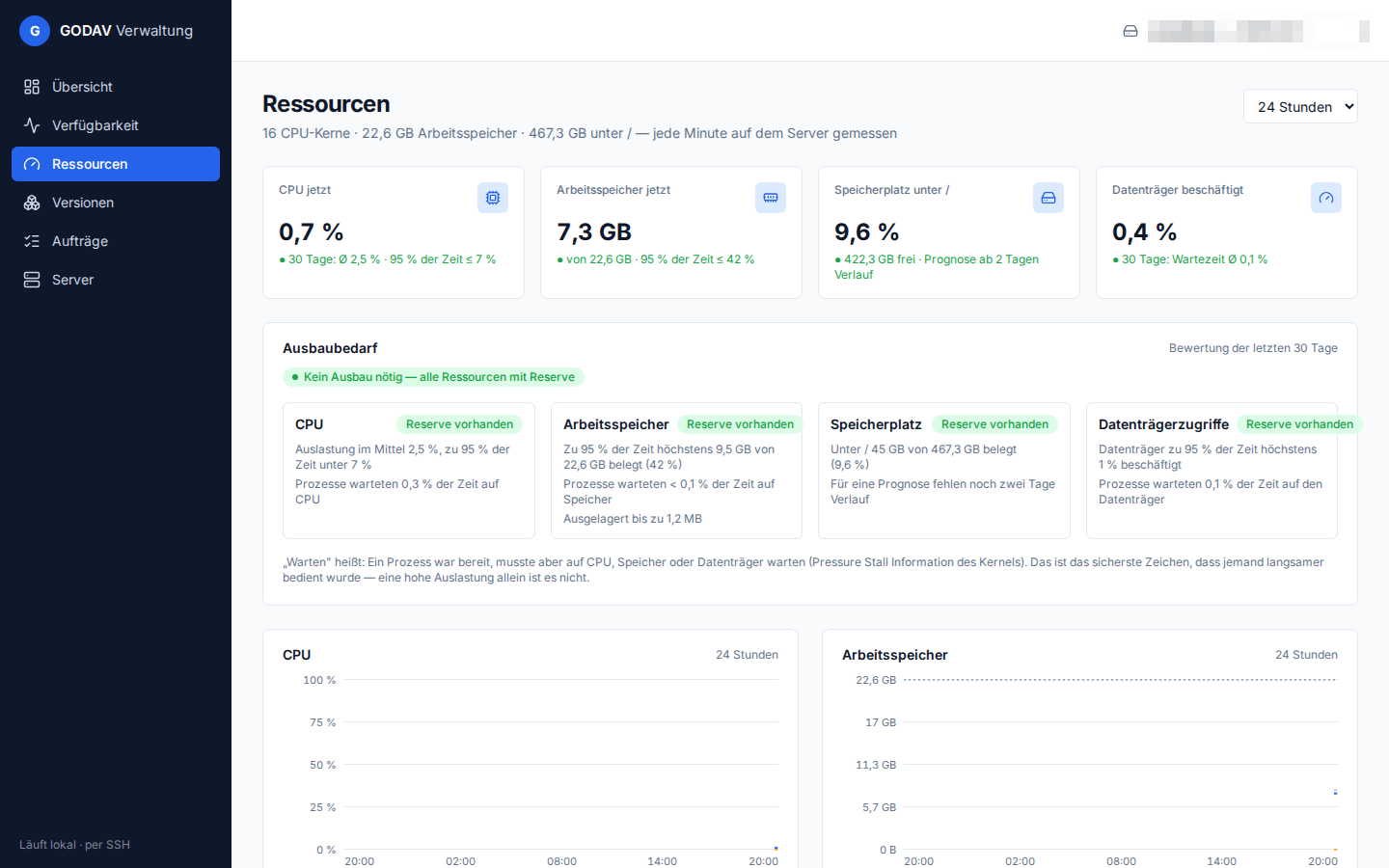
Task: Go to Verfügbarkeit page
Action: tap(116, 125)
